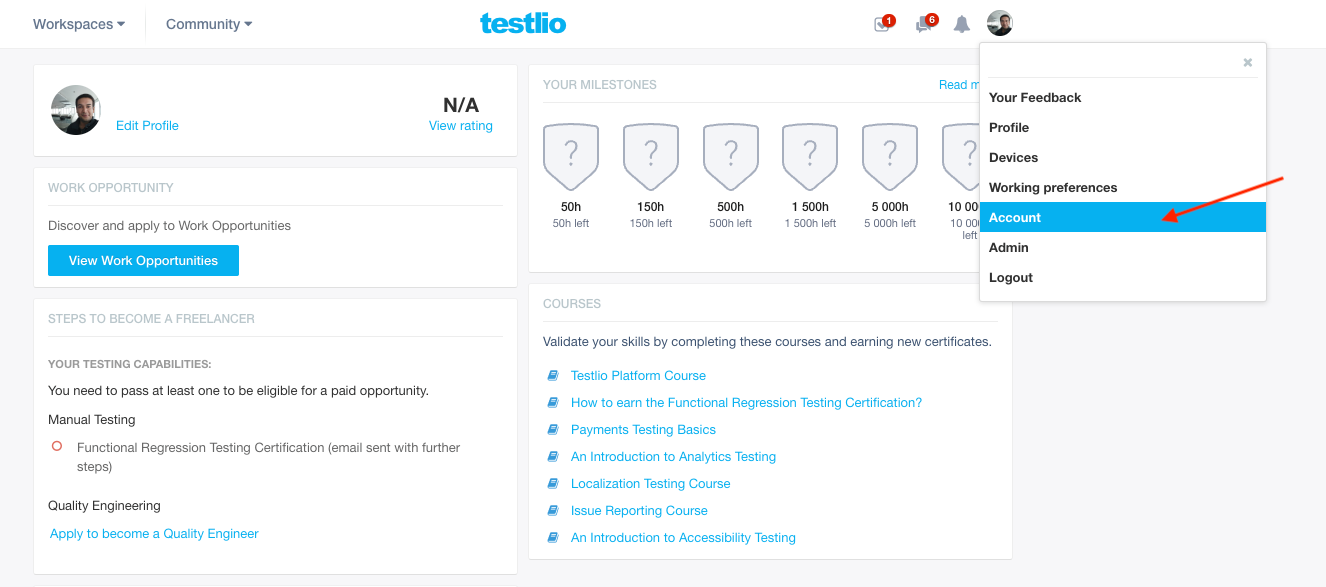Expand the Workspaces dropdown

[79, 24]
